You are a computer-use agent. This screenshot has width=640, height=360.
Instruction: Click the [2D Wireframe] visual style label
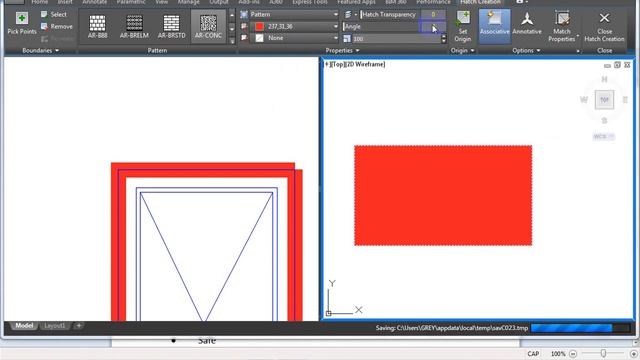click(364, 64)
